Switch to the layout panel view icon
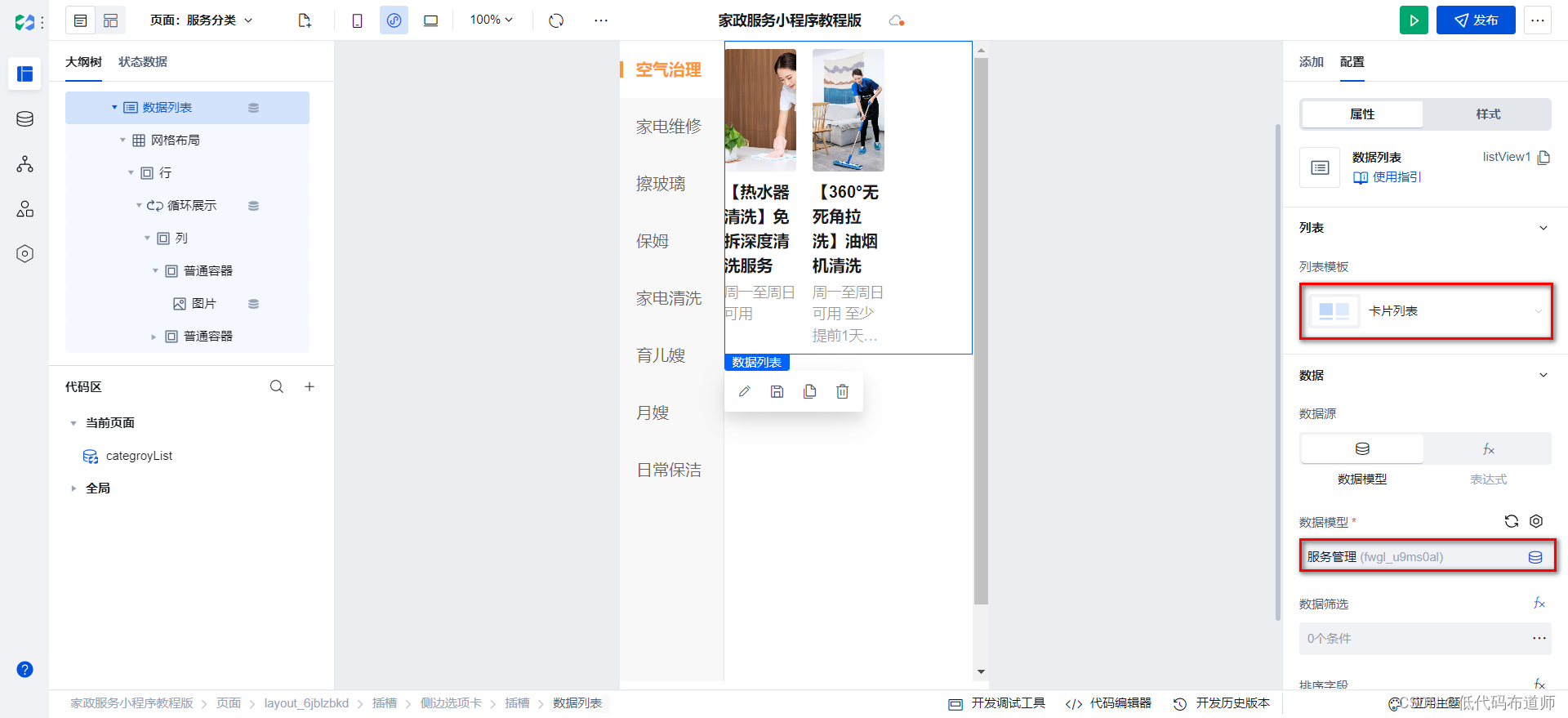Viewport: 1568px width, 718px height. point(110,20)
